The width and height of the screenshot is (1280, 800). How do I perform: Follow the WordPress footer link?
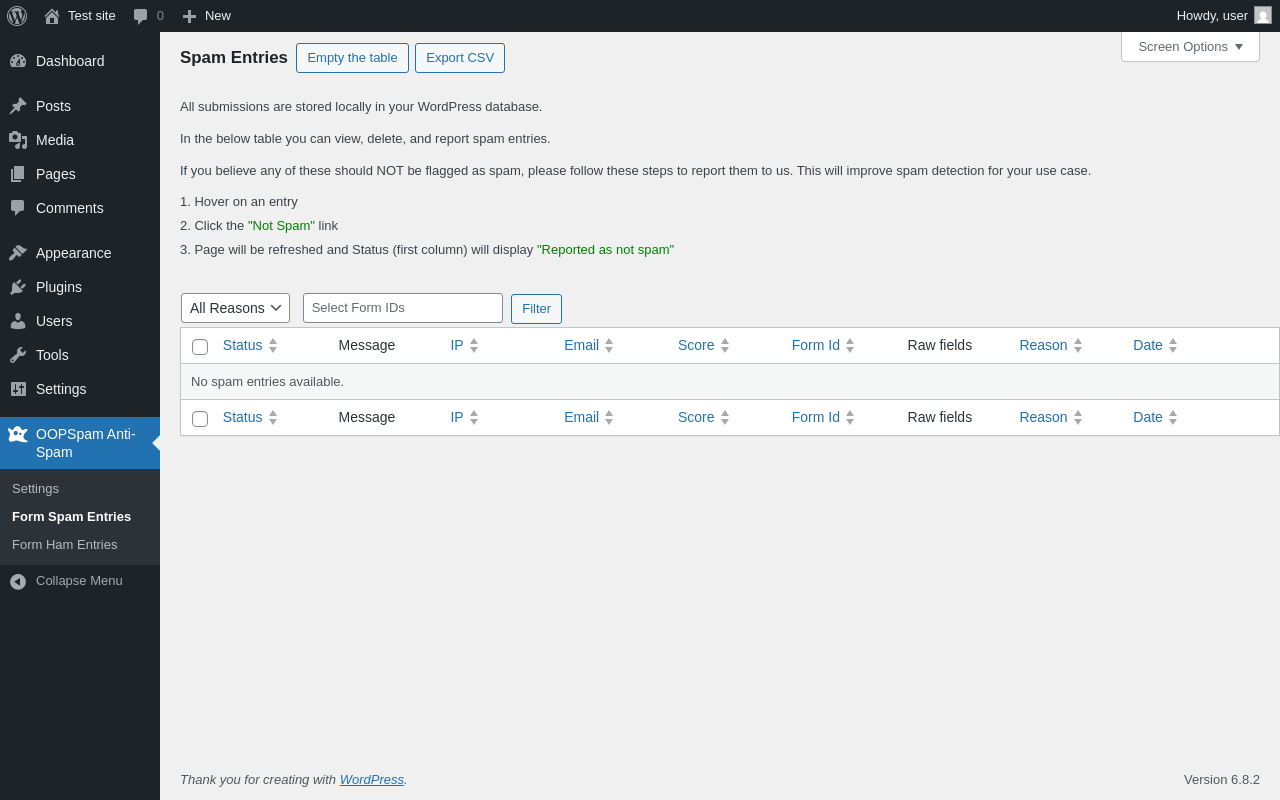coord(372,779)
